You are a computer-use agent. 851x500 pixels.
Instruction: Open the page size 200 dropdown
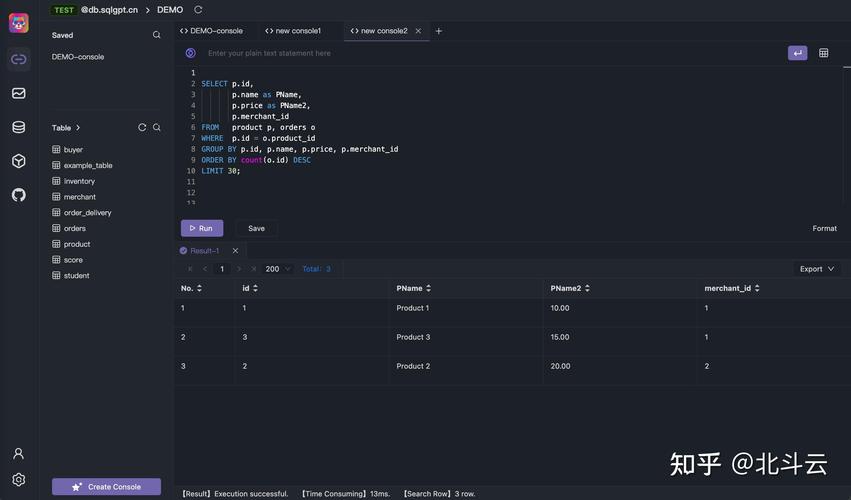point(278,269)
